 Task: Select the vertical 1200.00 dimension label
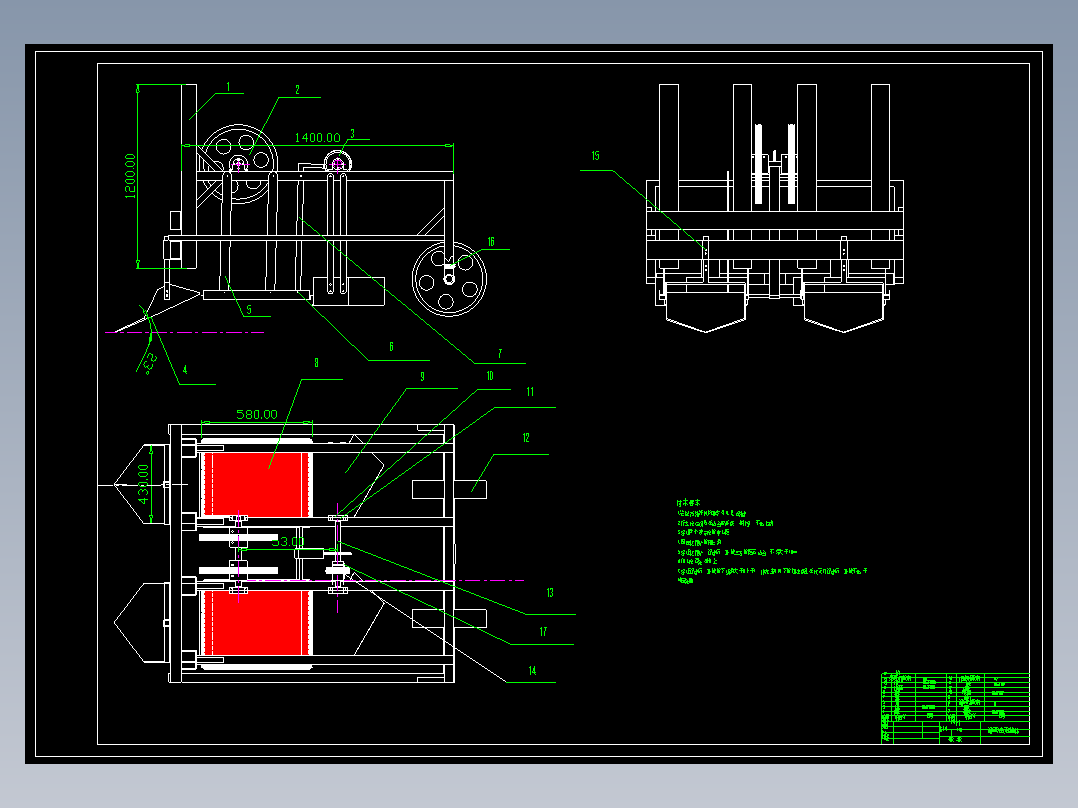[x=130, y=176]
